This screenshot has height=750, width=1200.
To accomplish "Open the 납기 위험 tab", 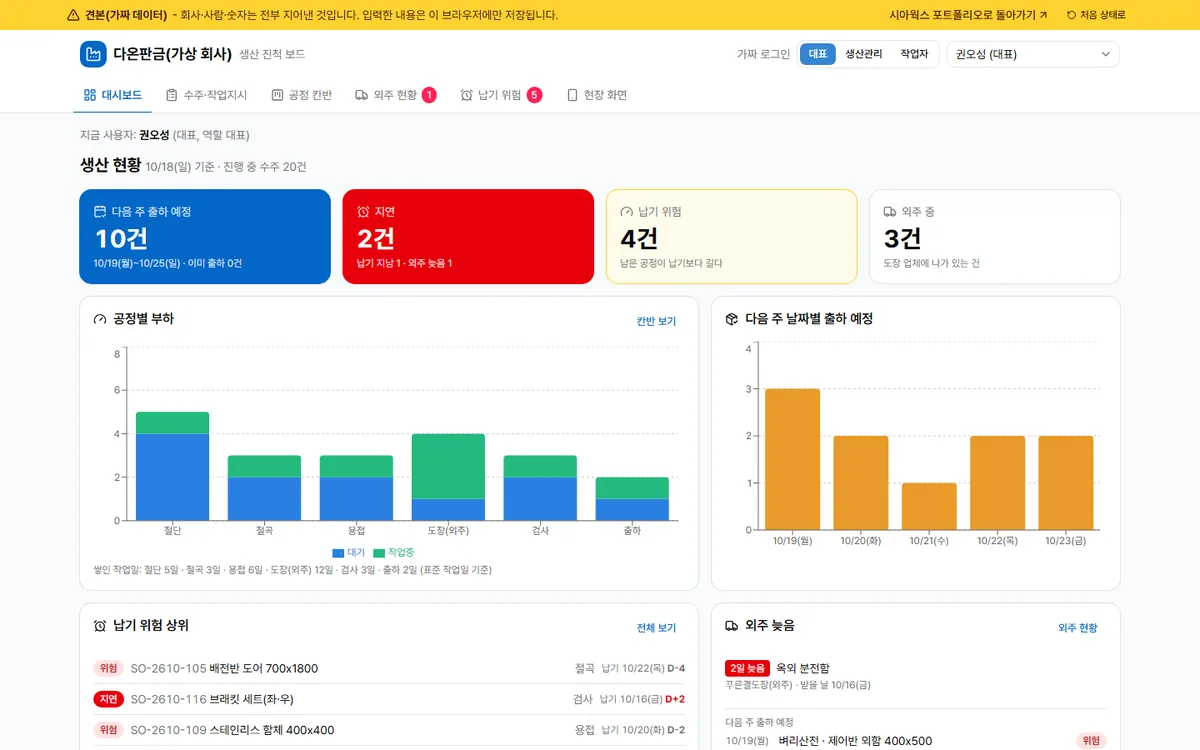I will tap(501, 95).
